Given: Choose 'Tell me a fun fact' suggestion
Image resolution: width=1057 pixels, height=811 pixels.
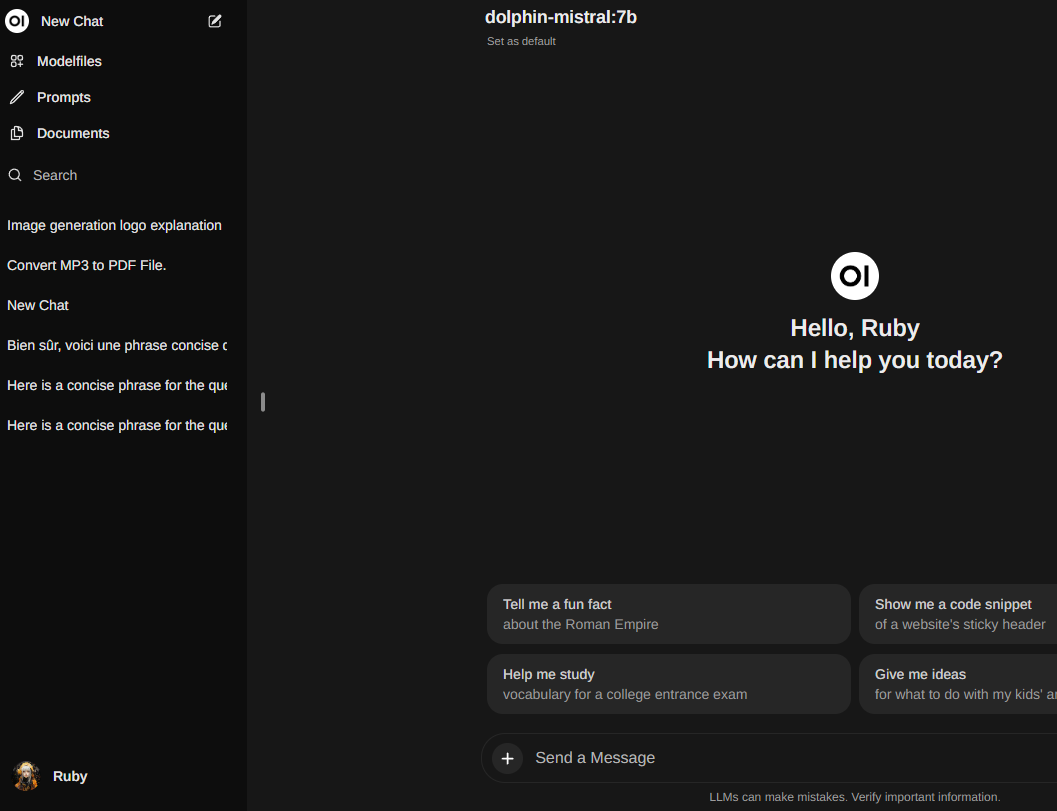Looking at the screenshot, I should (668, 614).
